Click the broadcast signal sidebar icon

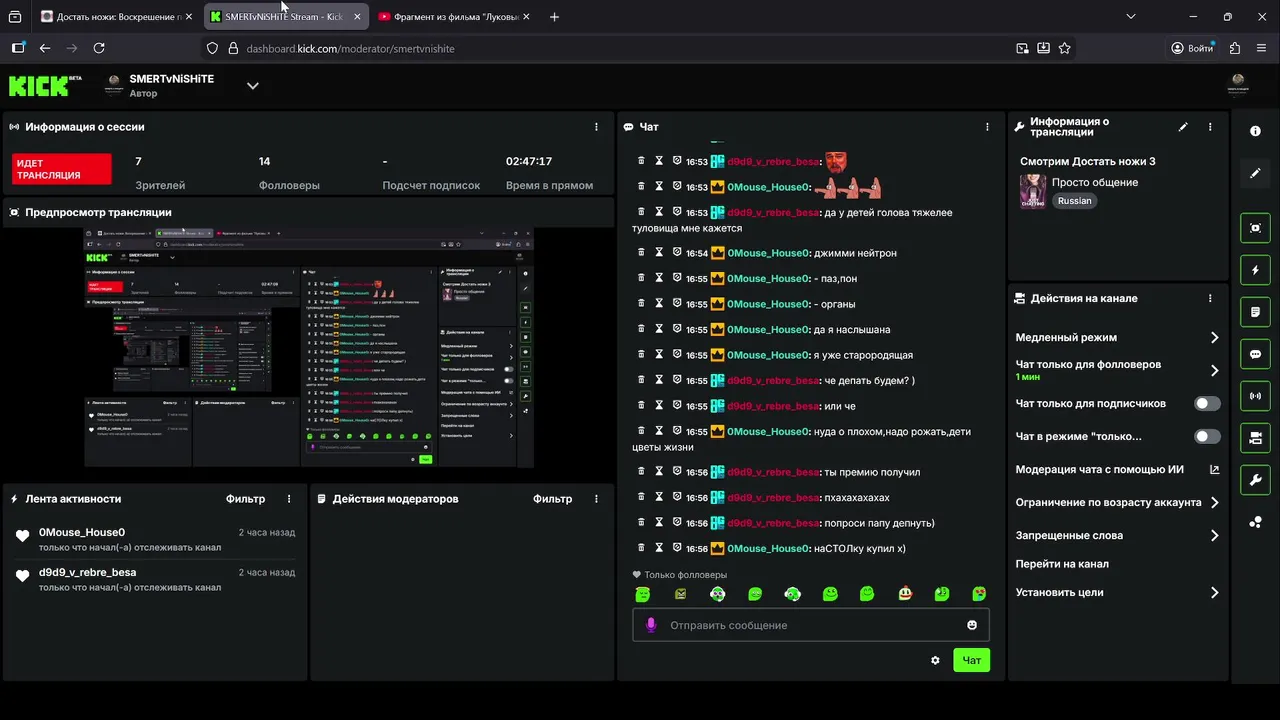(1255, 396)
